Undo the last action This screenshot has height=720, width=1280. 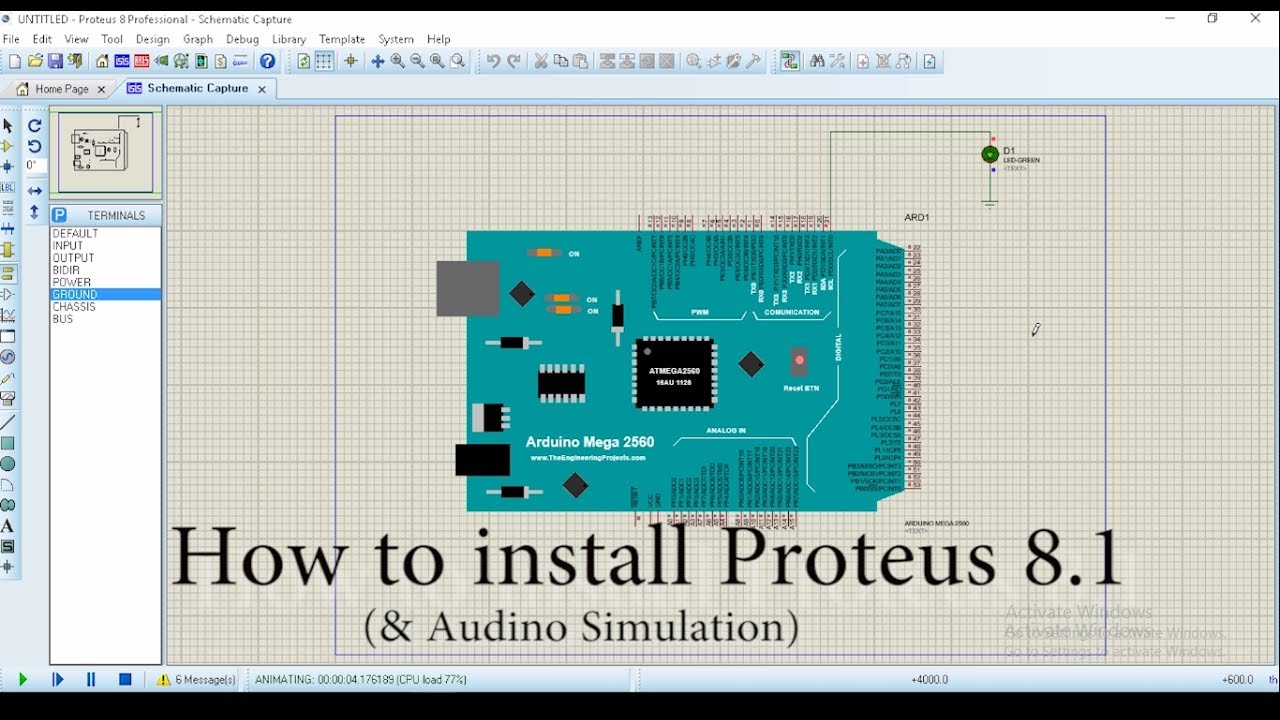click(493, 61)
